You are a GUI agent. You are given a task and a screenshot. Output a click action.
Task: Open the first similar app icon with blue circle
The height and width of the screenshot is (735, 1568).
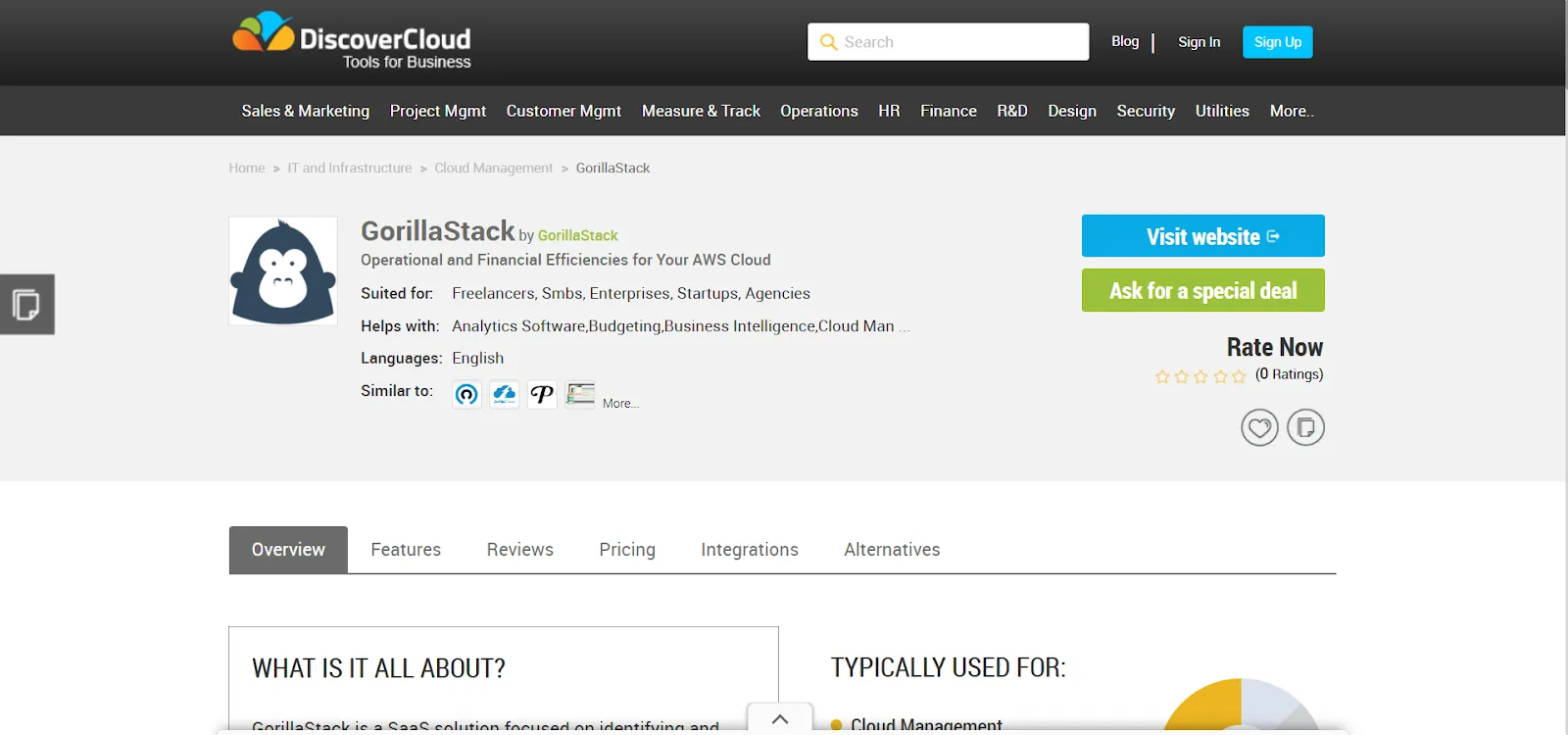point(466,394)
